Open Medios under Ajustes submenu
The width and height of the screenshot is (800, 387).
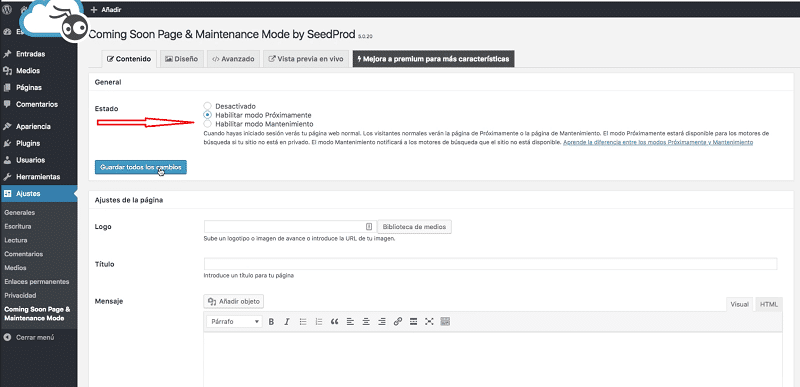point(15,267)
